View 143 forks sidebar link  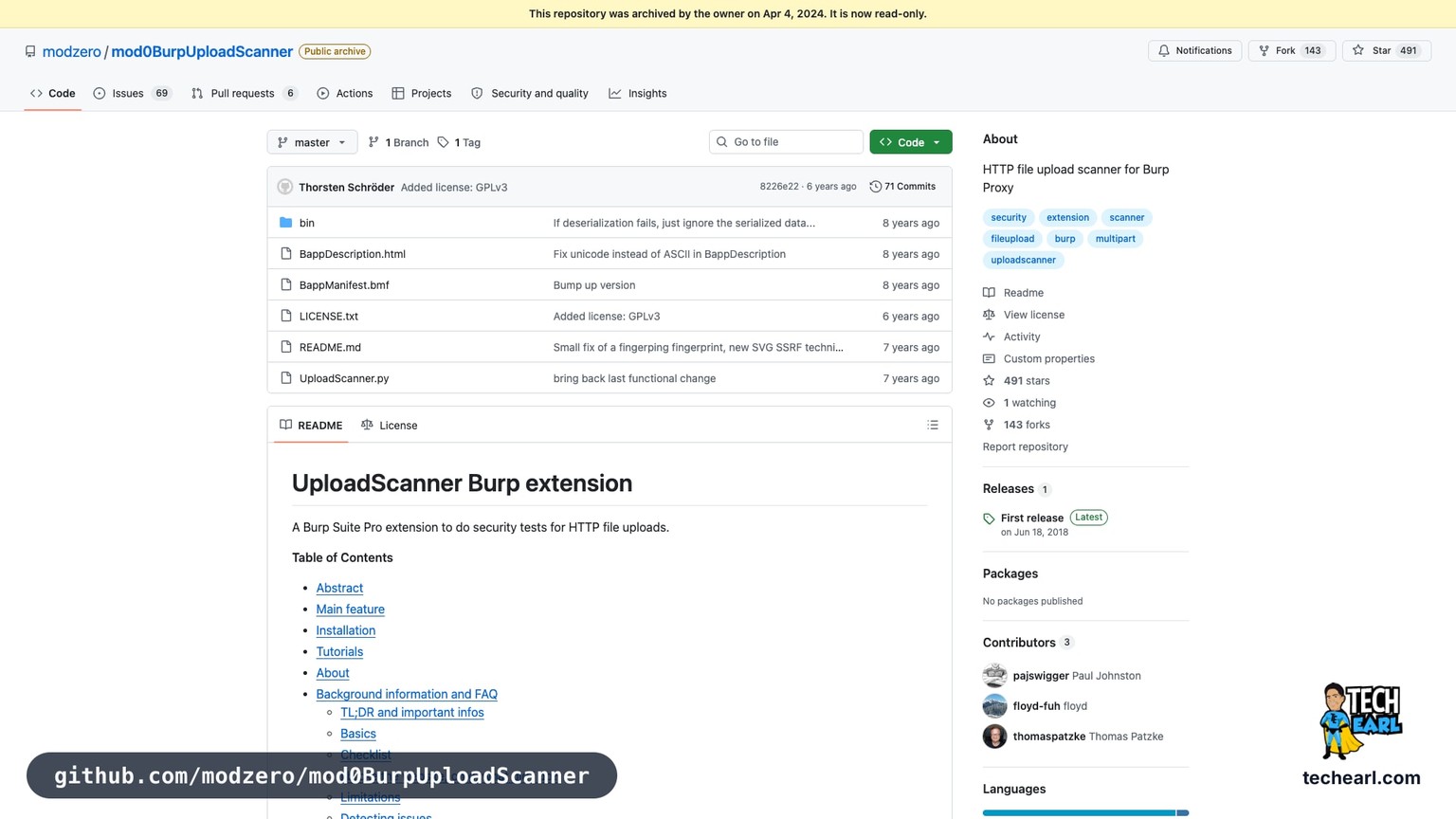1016,425
